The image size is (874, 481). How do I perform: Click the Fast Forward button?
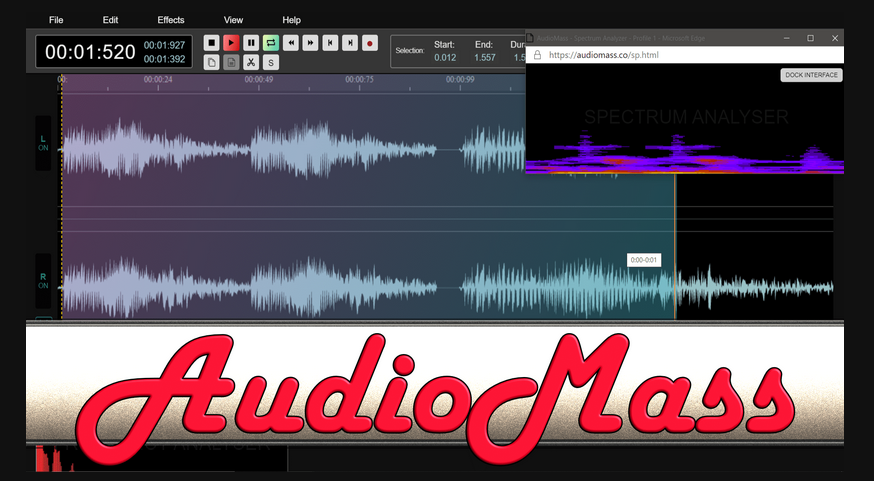click(x=310, y=42)
